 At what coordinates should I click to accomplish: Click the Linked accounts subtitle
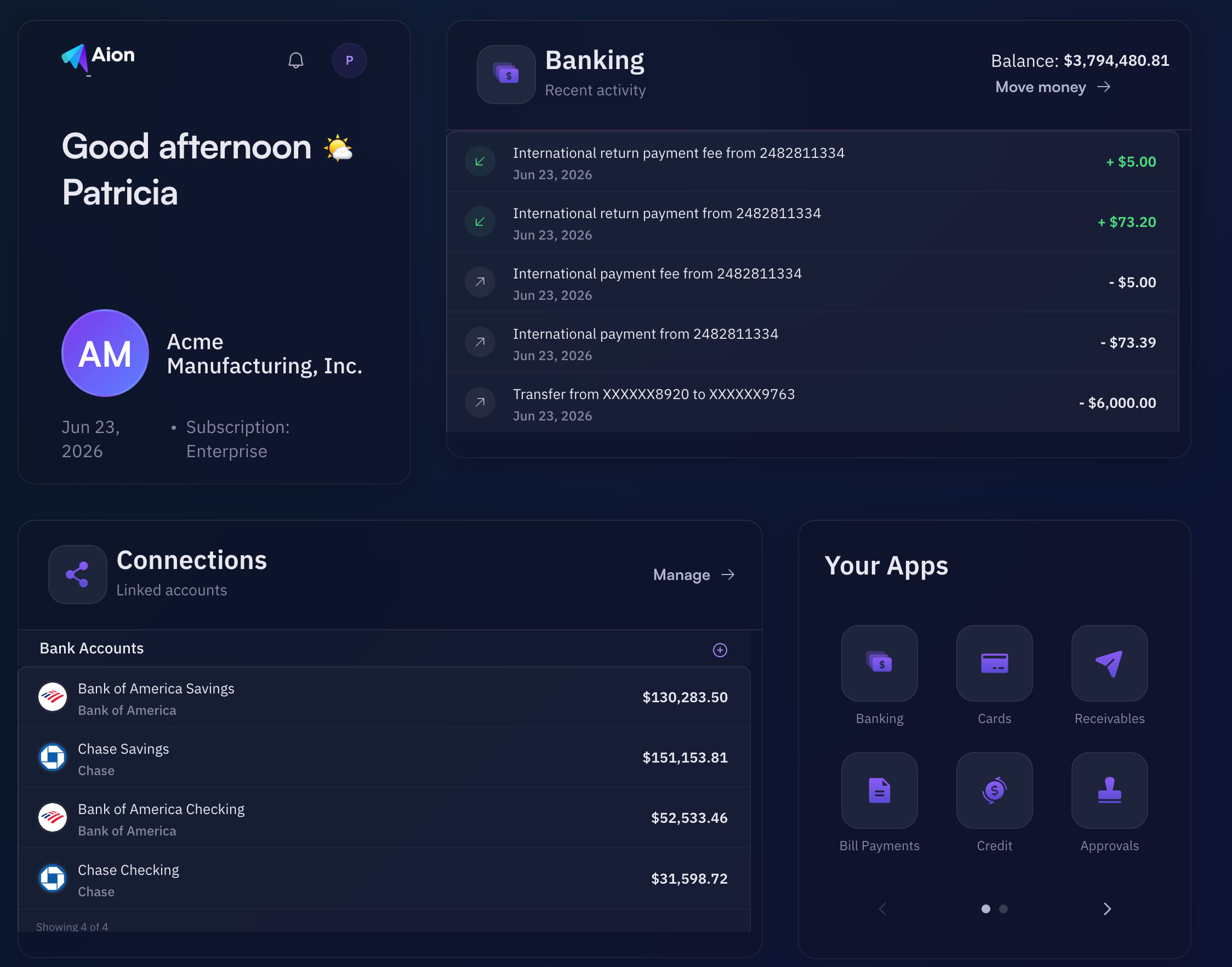pos(172,590)
